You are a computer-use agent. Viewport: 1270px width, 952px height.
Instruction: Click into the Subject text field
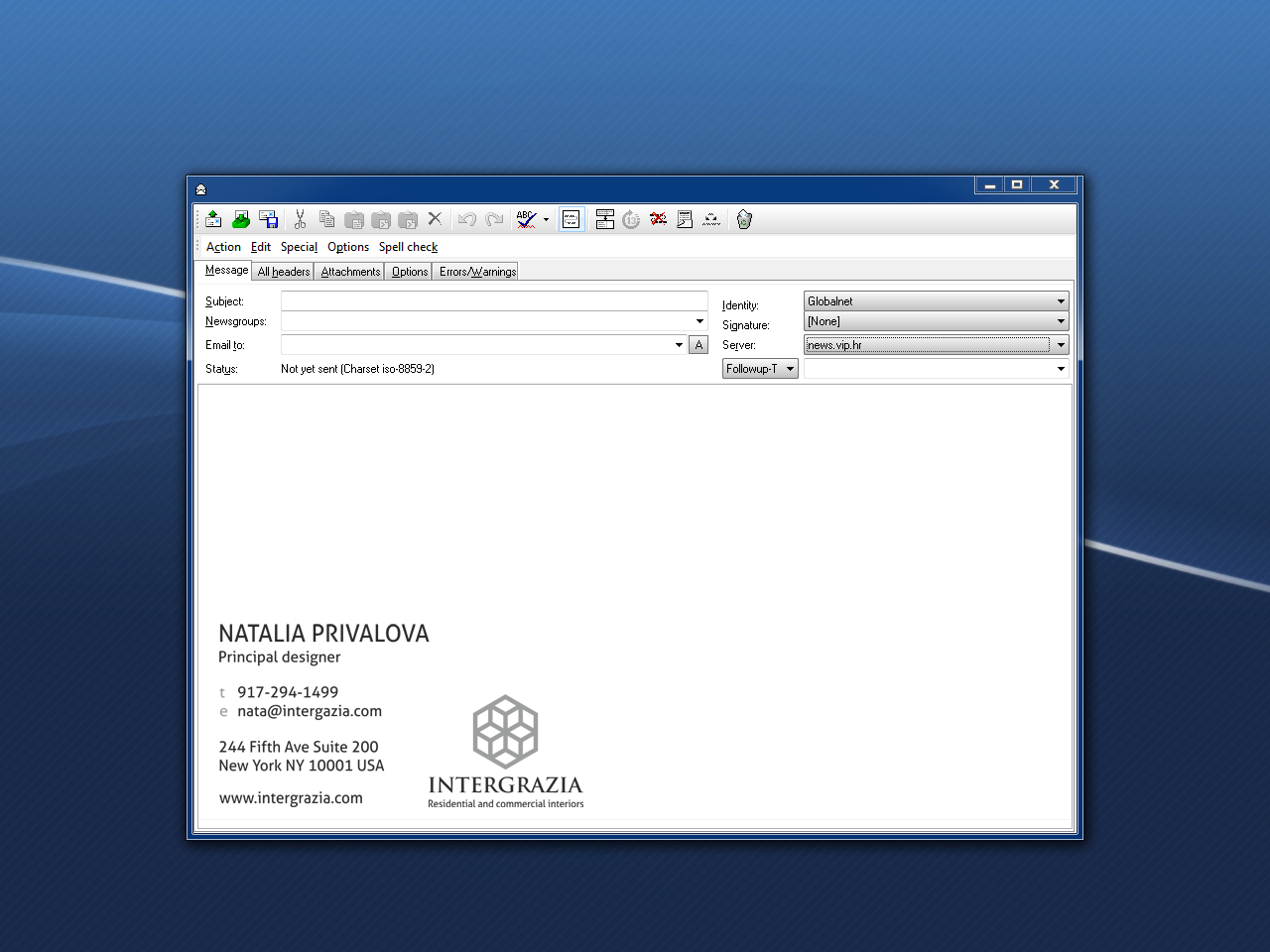pos(494,301)
